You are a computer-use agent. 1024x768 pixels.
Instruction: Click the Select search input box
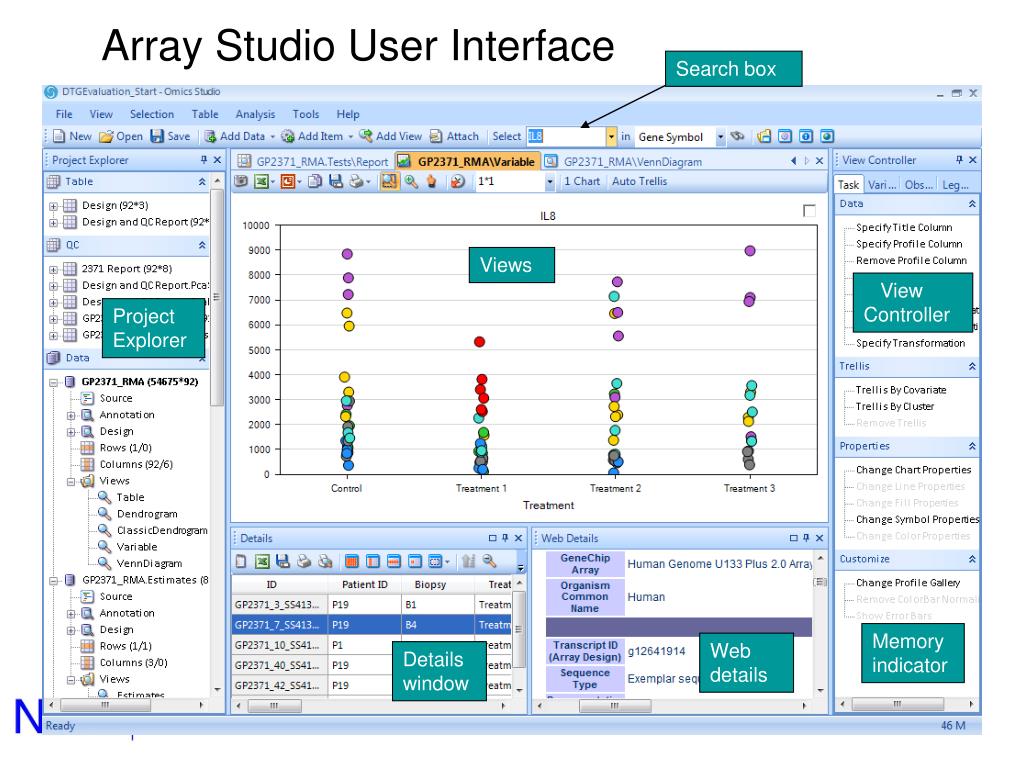coord(566,136)
